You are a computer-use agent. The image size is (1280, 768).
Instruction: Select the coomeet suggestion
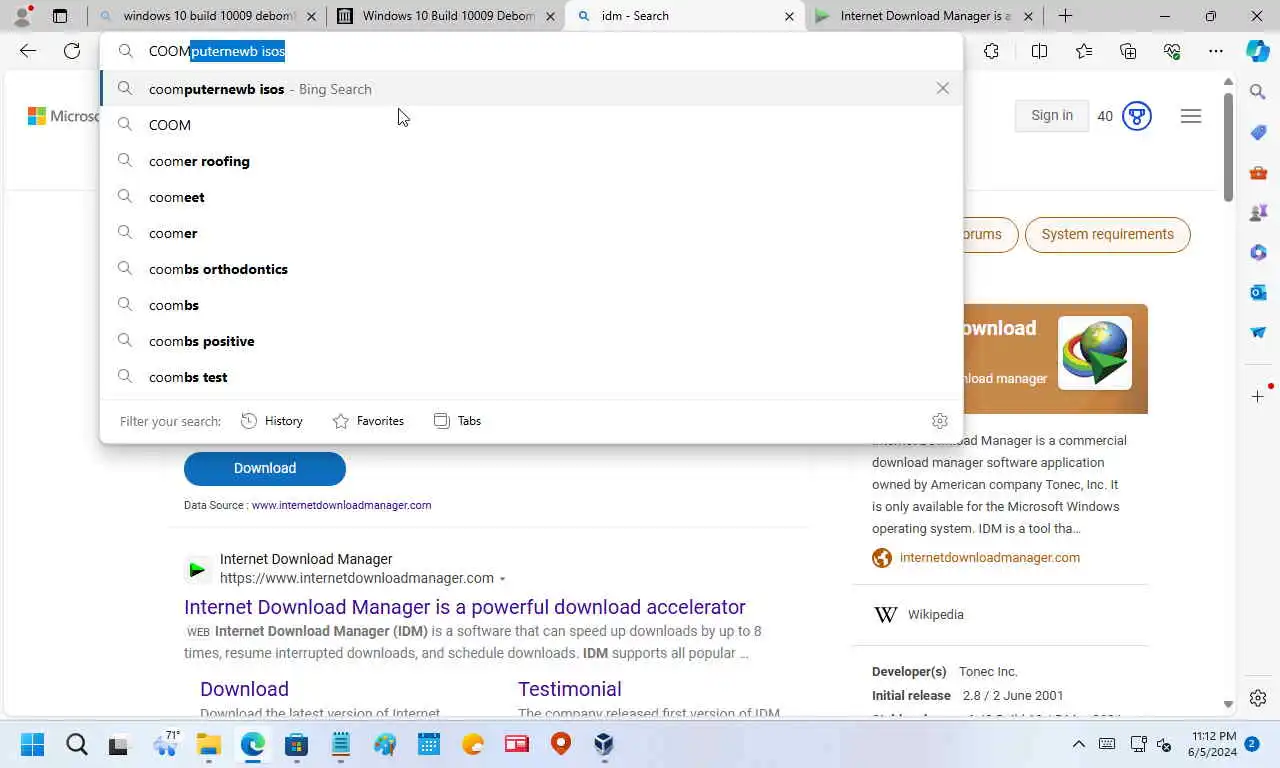tap(531, 197)
